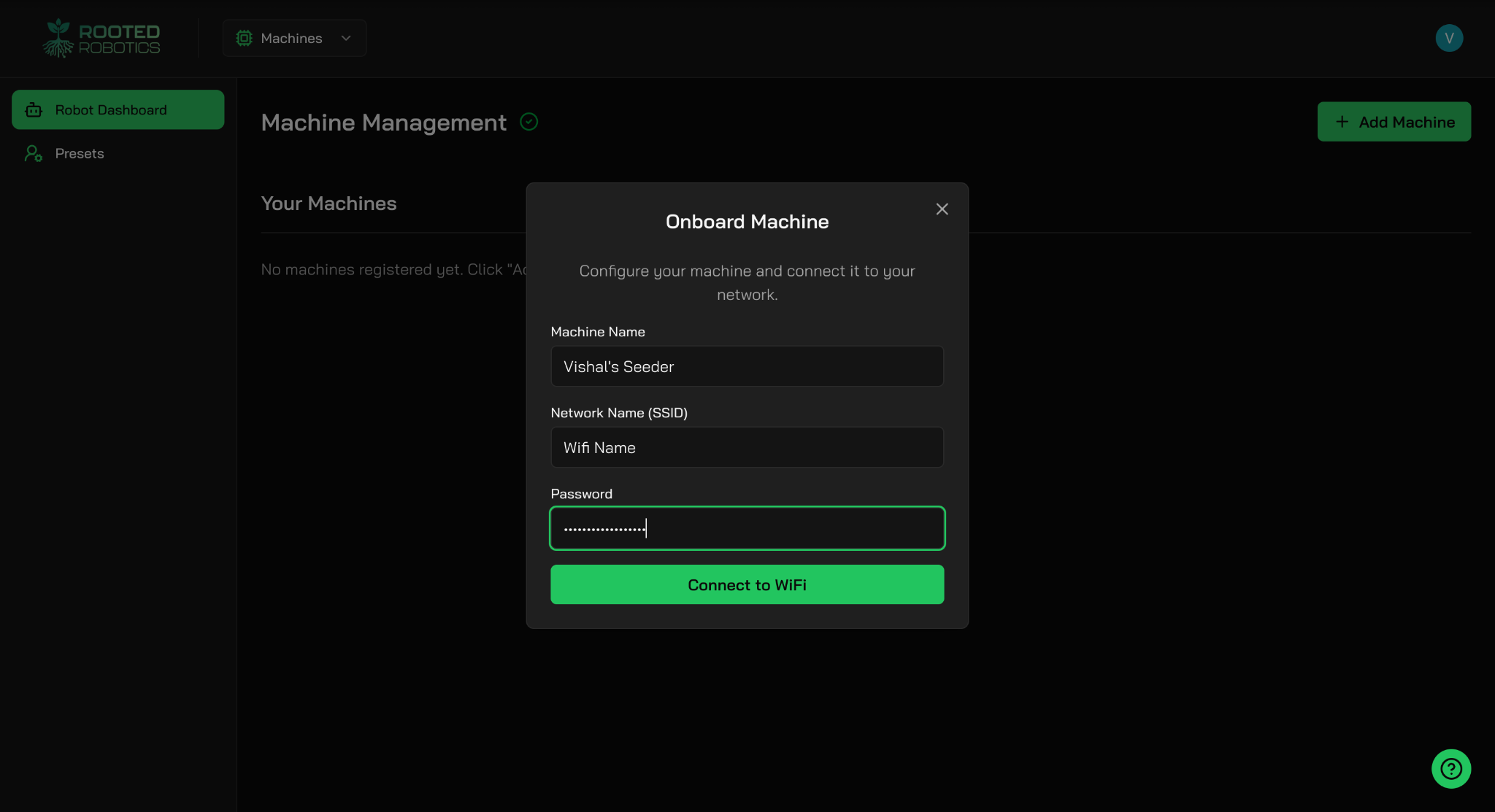Click the V user avatar

(1449, 38)
